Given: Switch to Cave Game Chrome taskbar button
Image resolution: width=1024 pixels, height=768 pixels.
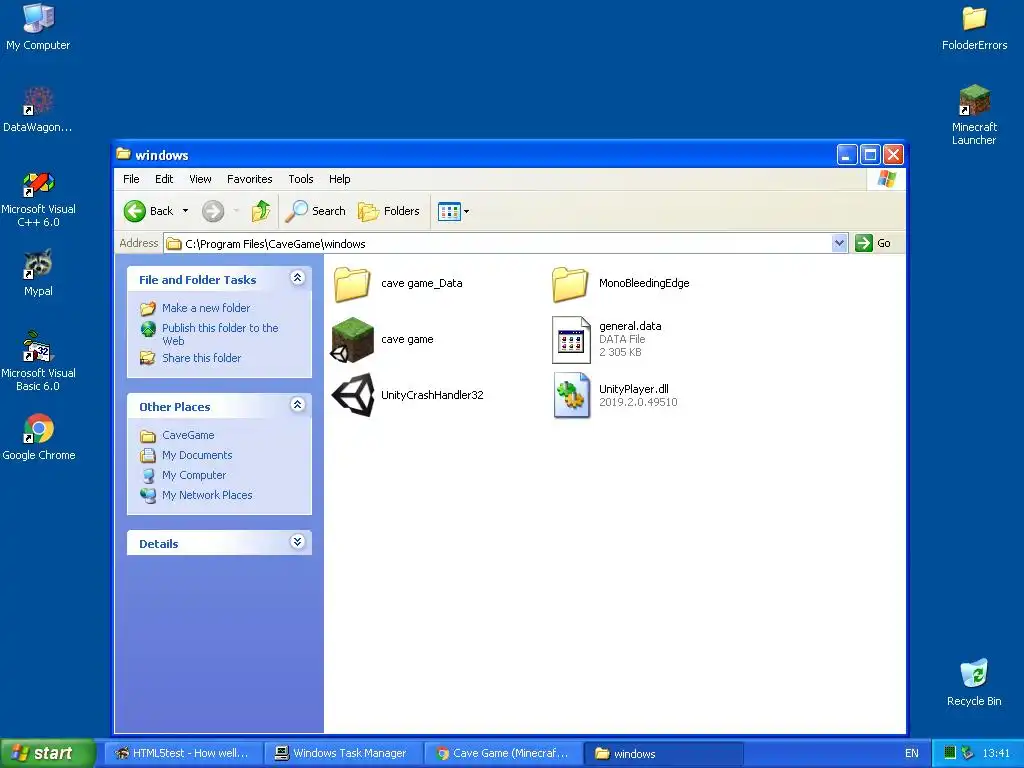Looking at the screenshot, I should pos(504,754).
